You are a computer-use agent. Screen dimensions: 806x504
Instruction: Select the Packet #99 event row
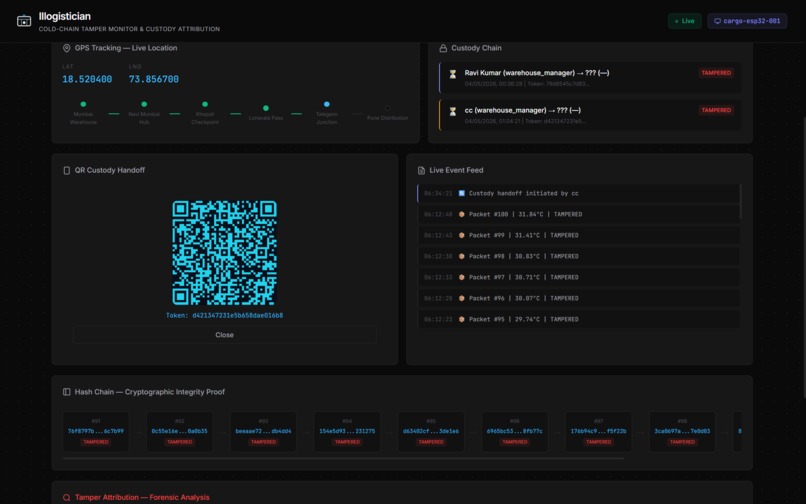tap(578, 235)
